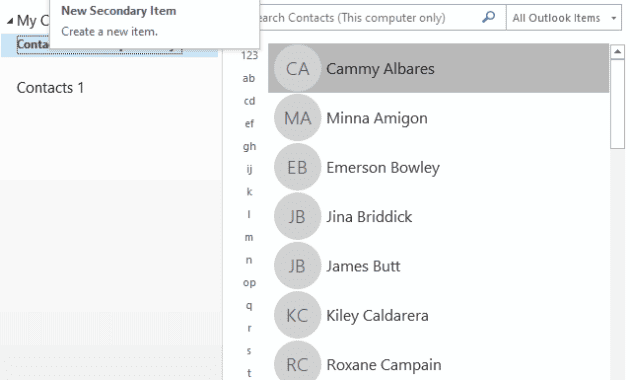Jump to s in the contact index

pos(249,351)
